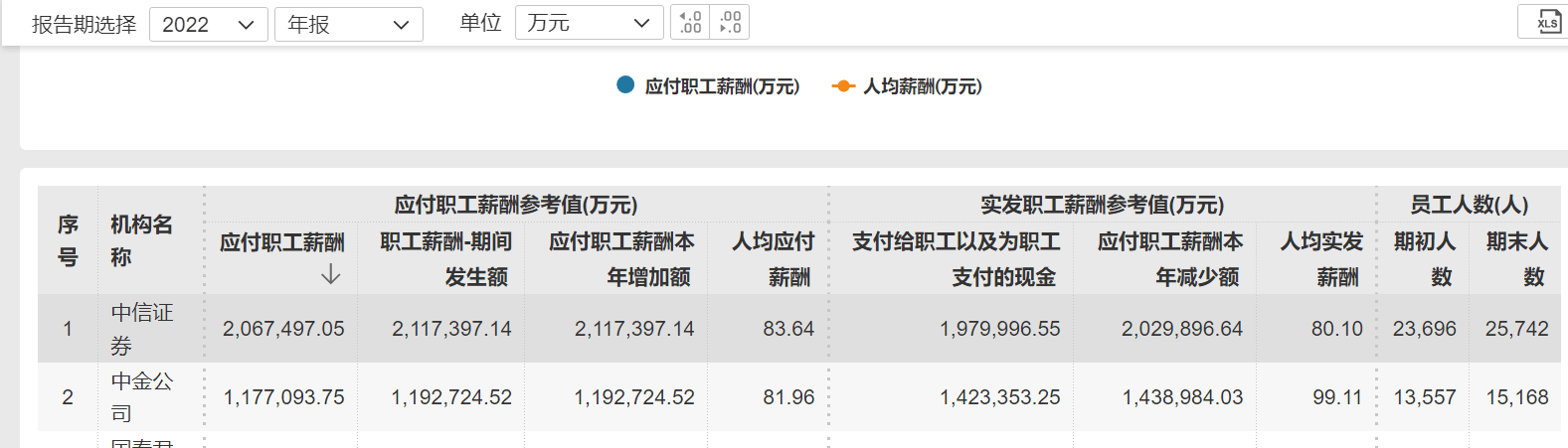Image resolution: width=1568 pixels, height=448 pixels.
Task: Click the 期末人数 column header
Action: point(1517,258)
